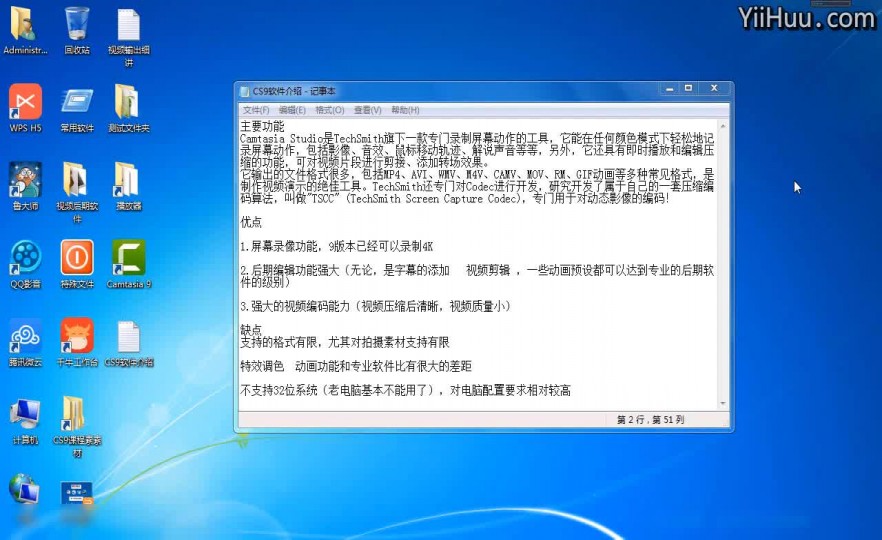
Task: Select the 播放器 folder shortcut
Action: [129, 186]
